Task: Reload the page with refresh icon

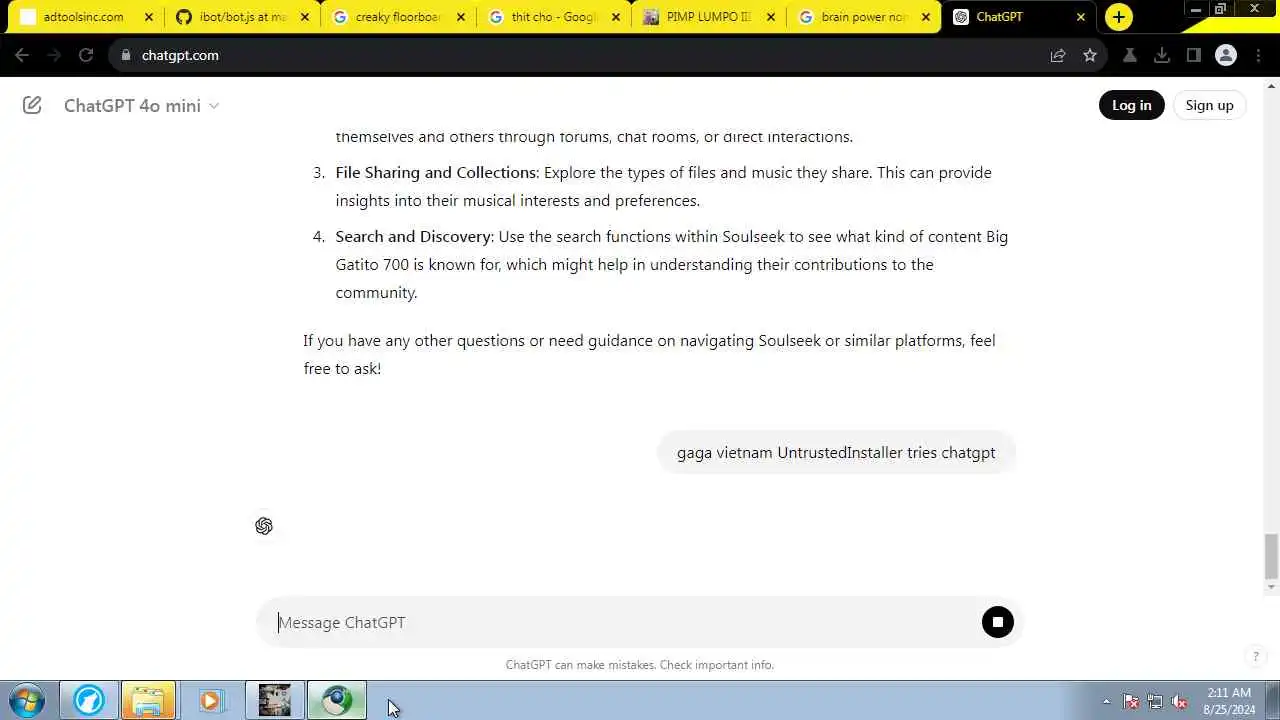Action: point(86,55)
